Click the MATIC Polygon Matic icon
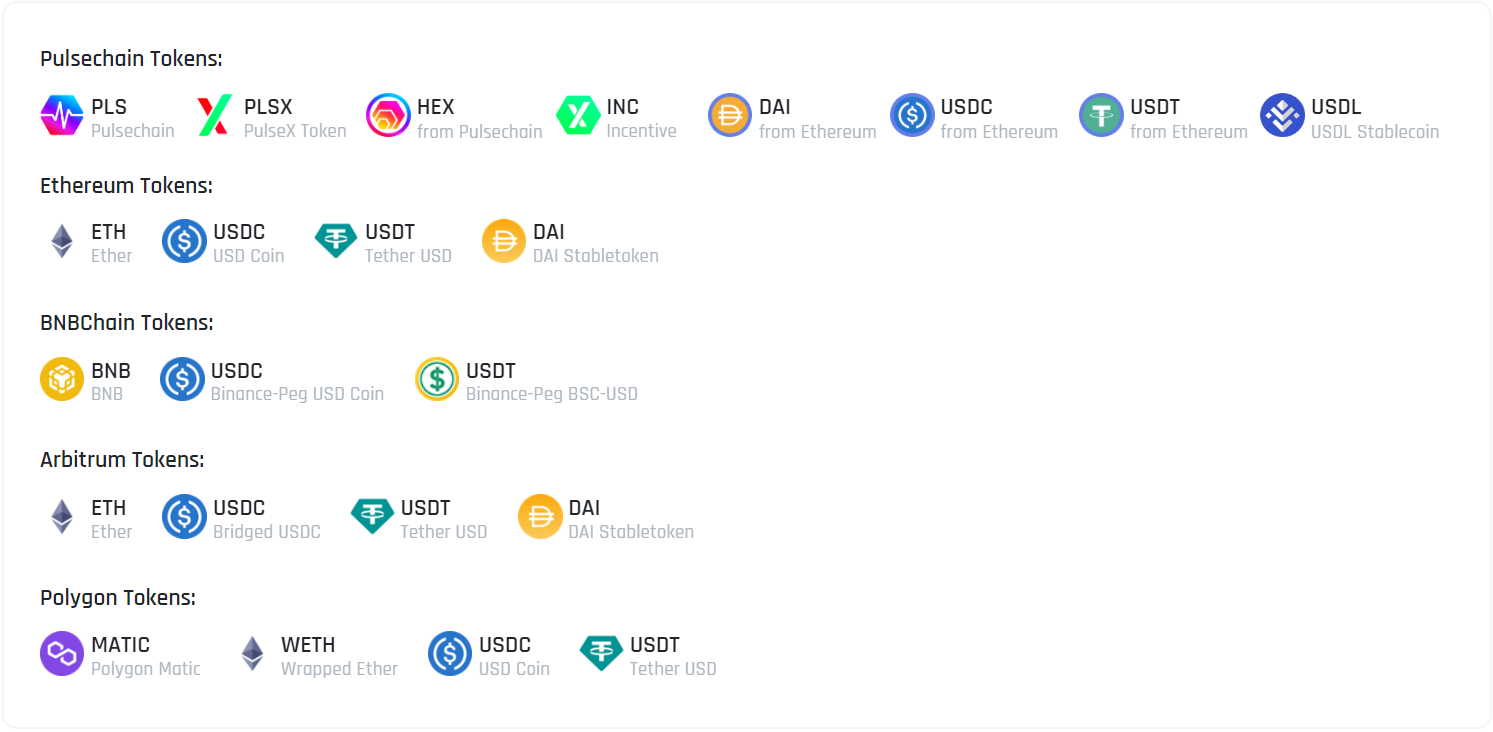This screenshot has height=732, width=1493. pyautogui.click(x=62, y=654)
